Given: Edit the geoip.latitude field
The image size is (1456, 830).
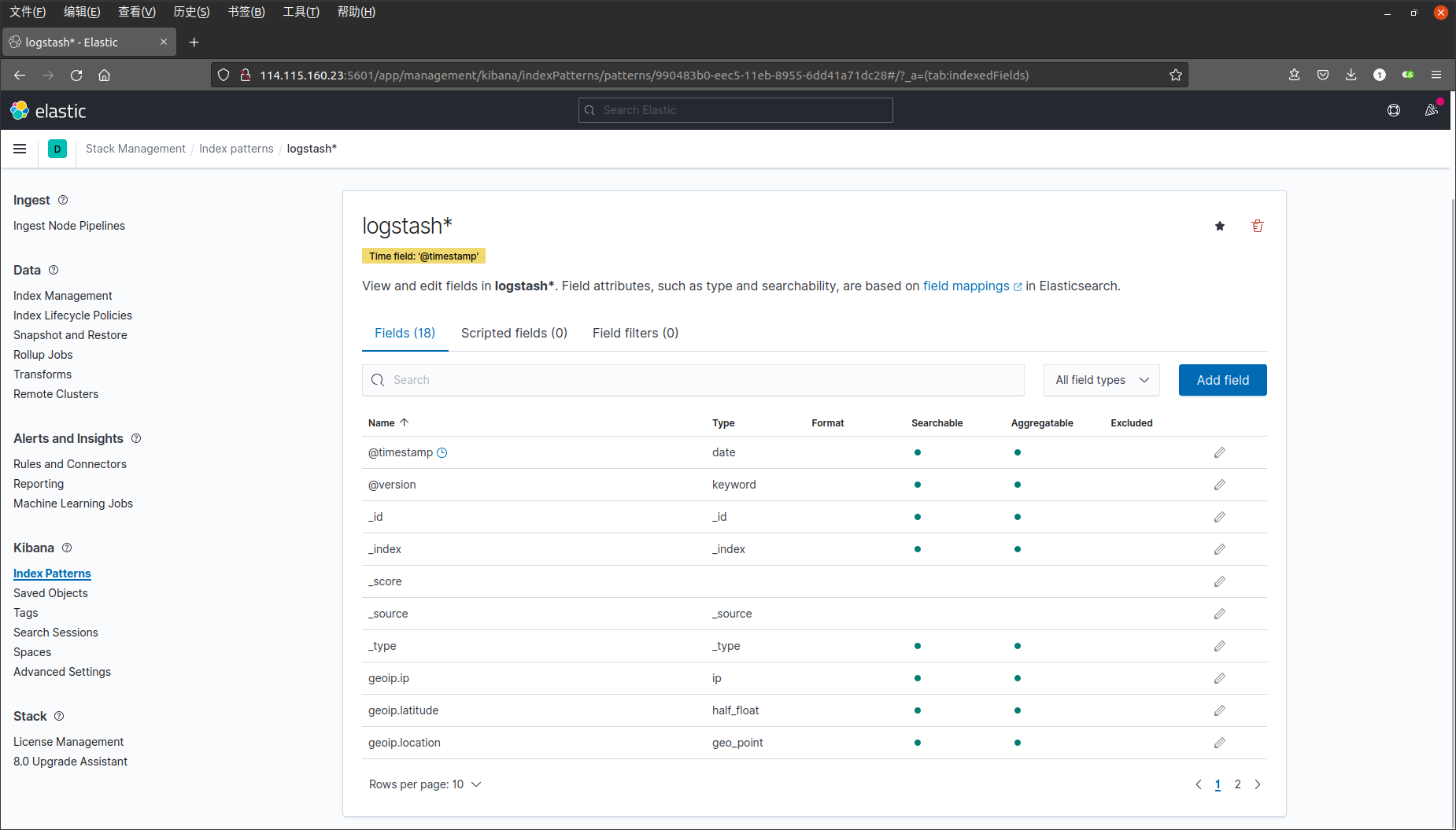Looking at the screenshot, I should point(1219,710).
